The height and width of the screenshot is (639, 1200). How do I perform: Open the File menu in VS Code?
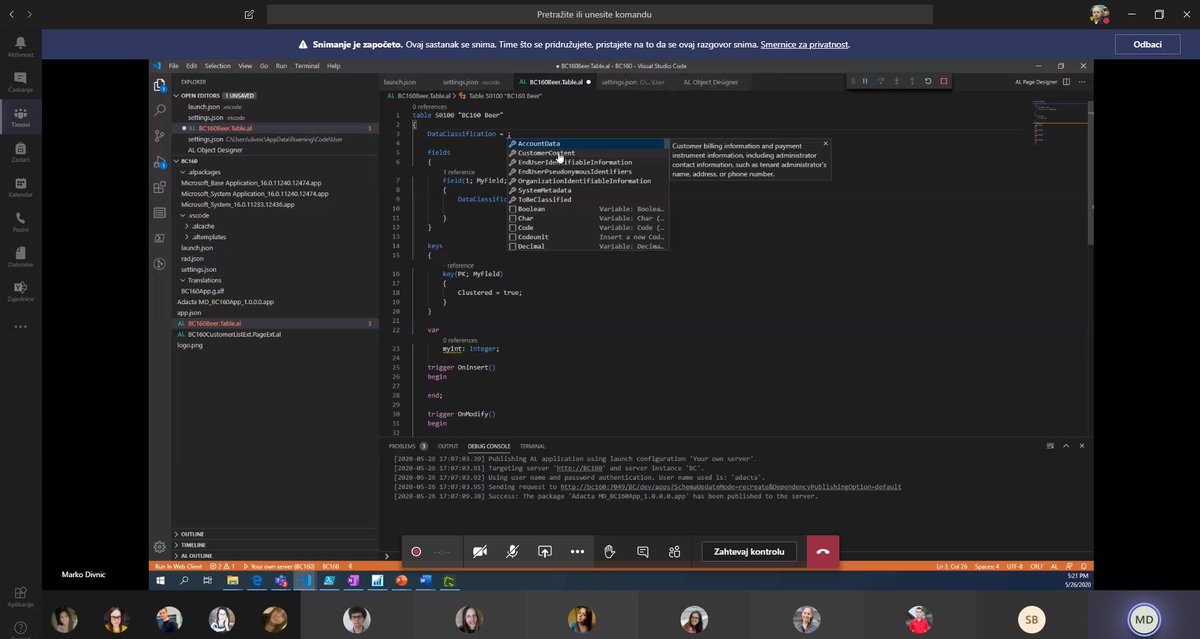coord(174,66)
